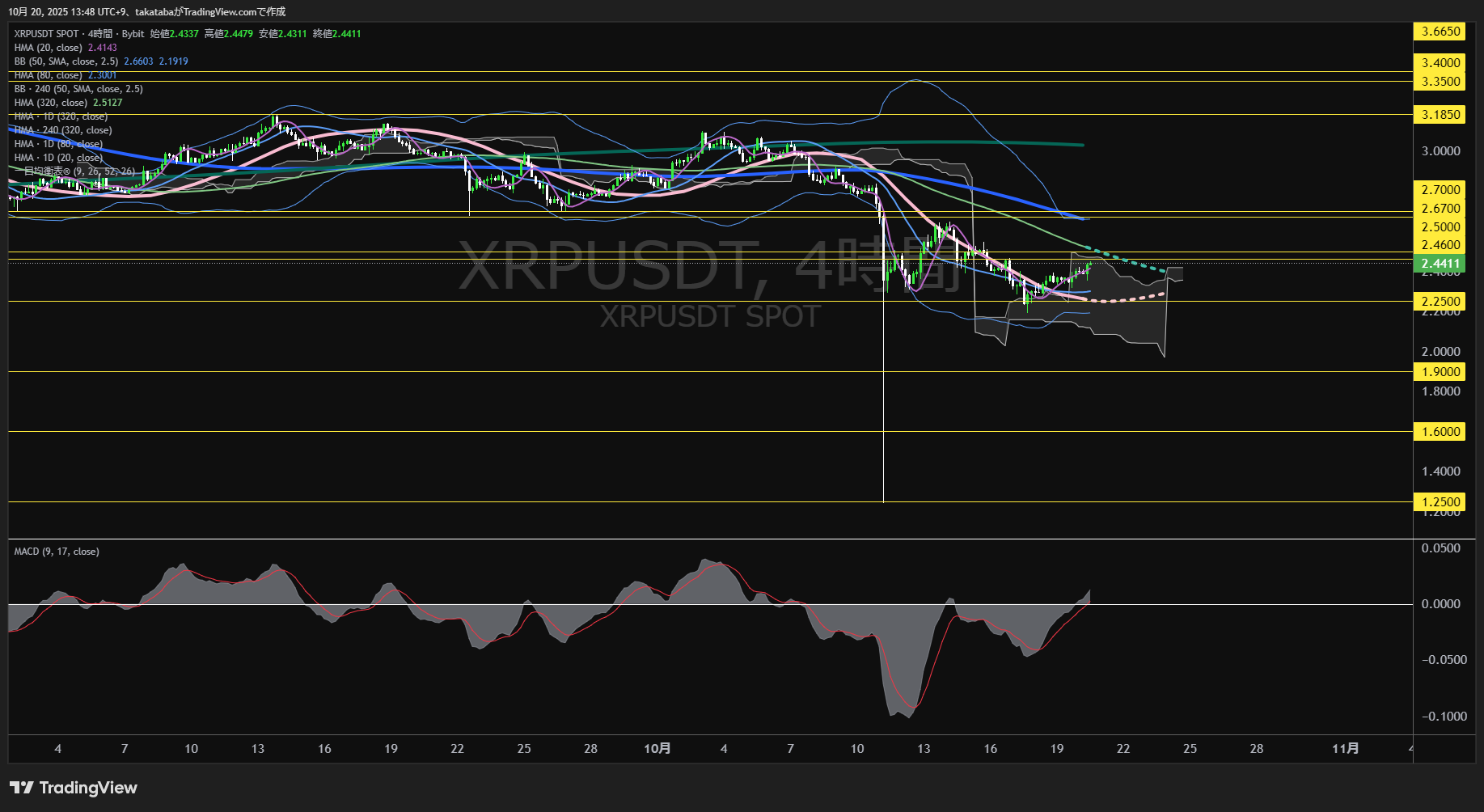Viewport: 1484px width, 812px height.
Task: Select the HMA (320, close) indicator legend
Action: (x=50, y=103)
